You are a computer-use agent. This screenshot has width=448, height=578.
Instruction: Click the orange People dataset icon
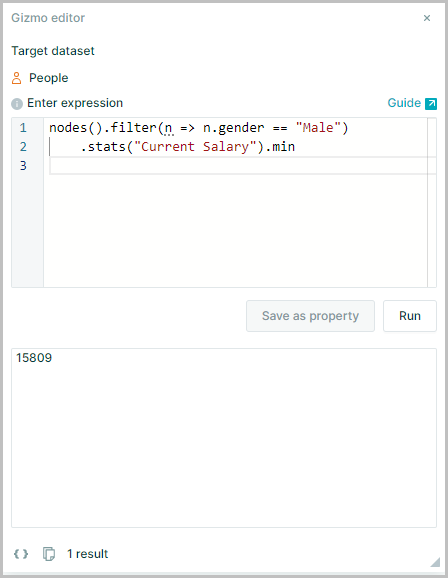17,78
